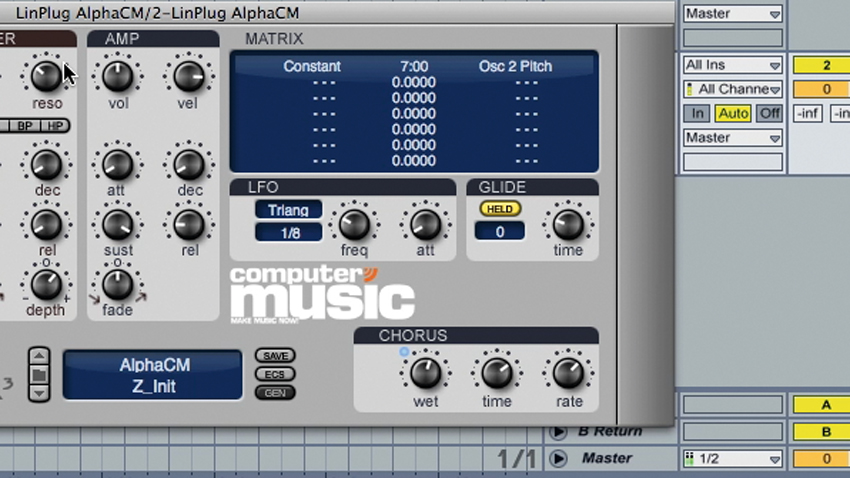
Task: Adjust the AMP vol knob
Action: pyautogui.click(x=118, y=76)
